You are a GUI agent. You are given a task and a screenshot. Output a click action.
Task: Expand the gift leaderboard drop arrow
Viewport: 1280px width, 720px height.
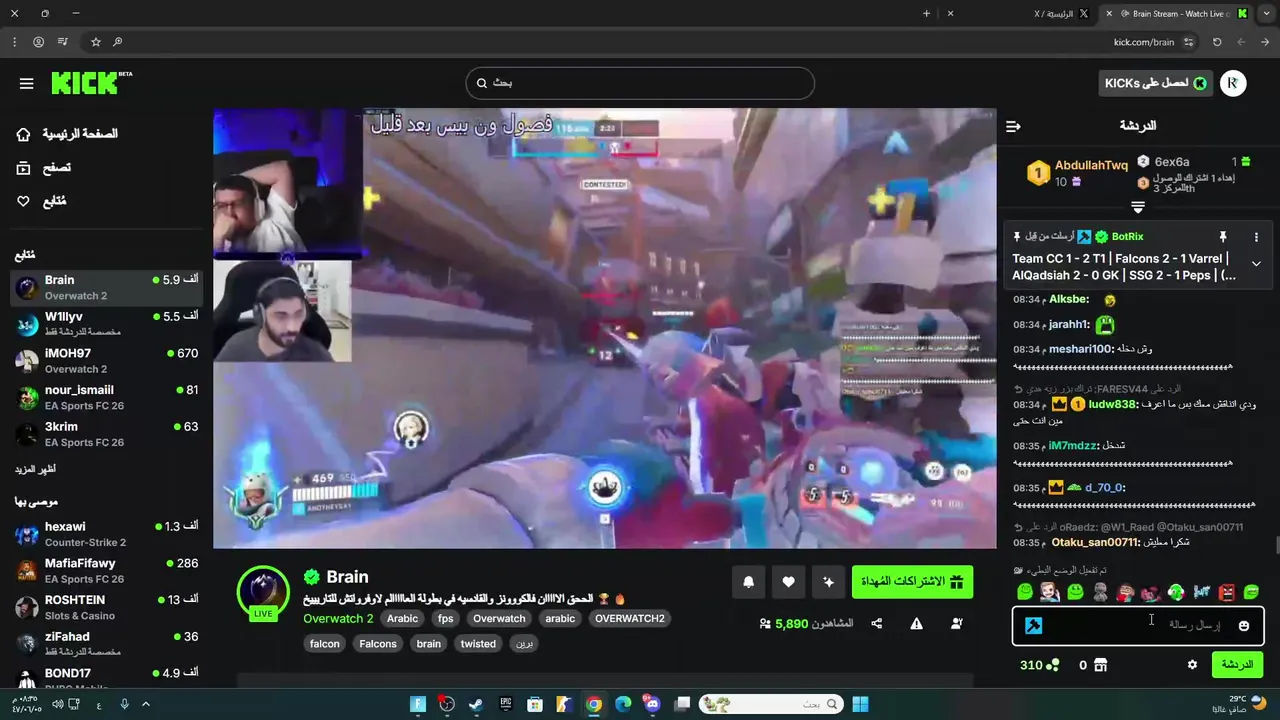1137,207
